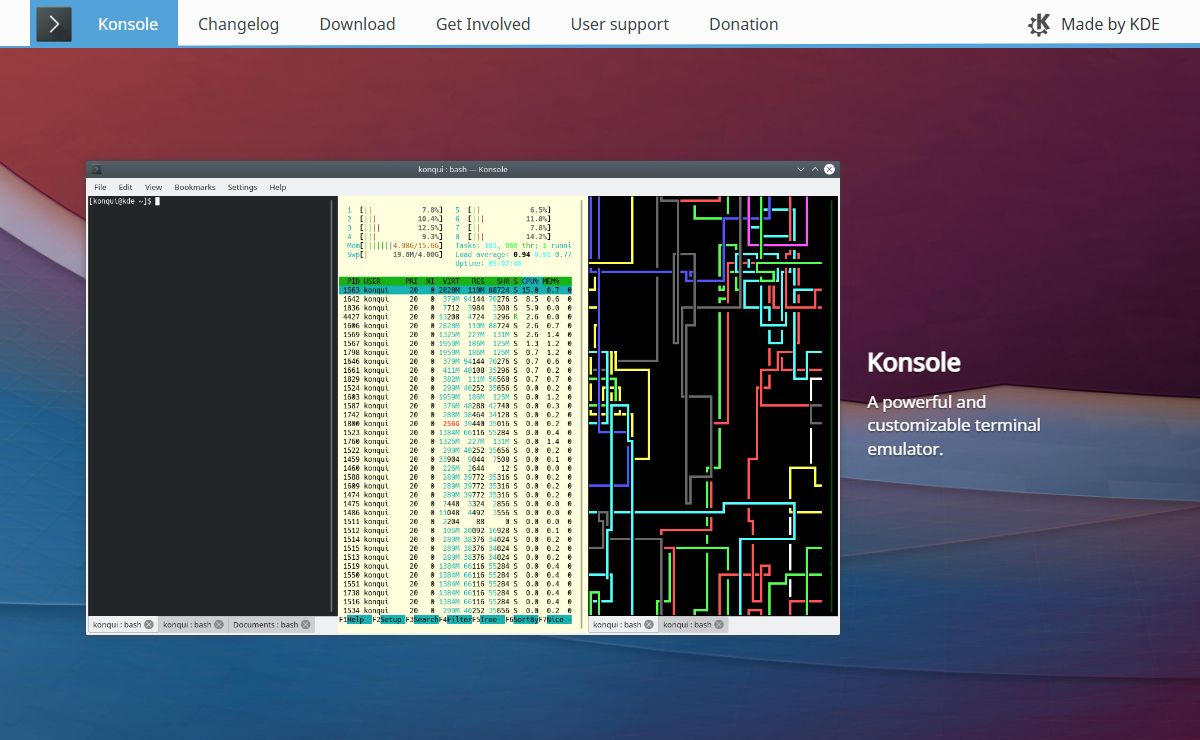The image size is (1200, 740).
Task: Select process row 1511 konqui
Action: coord(456,522)
